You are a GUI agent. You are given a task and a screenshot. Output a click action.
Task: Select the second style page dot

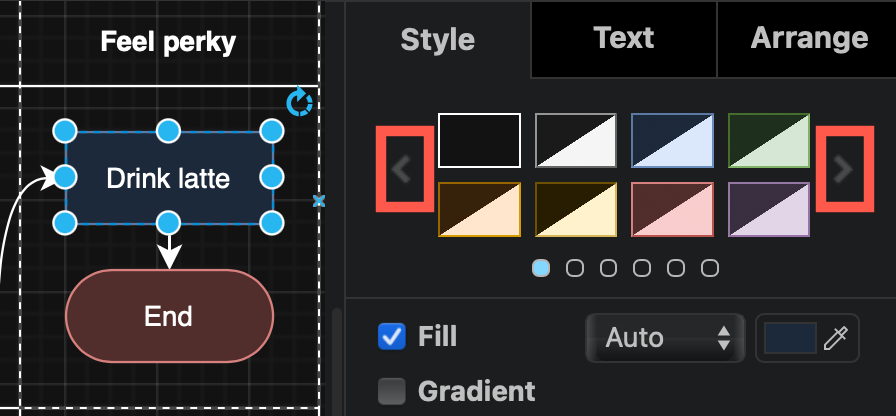(x=575, y=268)
